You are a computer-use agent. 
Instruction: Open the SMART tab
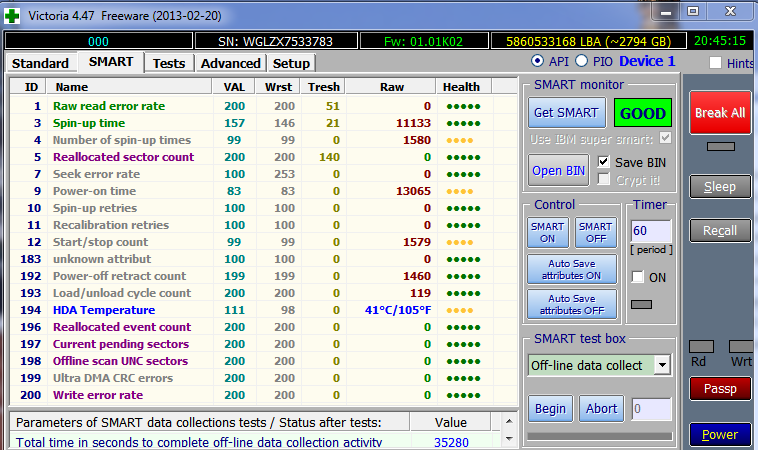point(111,62)
